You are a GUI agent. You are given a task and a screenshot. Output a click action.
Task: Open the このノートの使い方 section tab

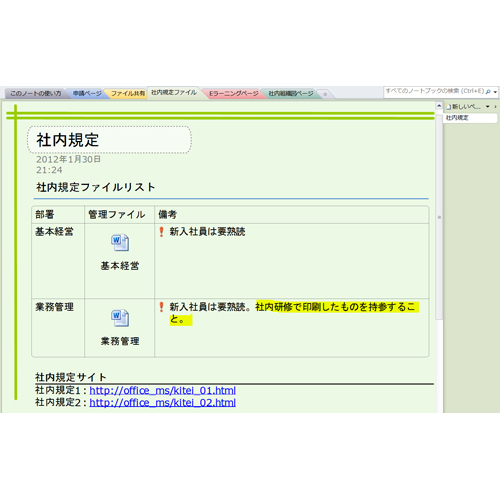coord(36,93)
